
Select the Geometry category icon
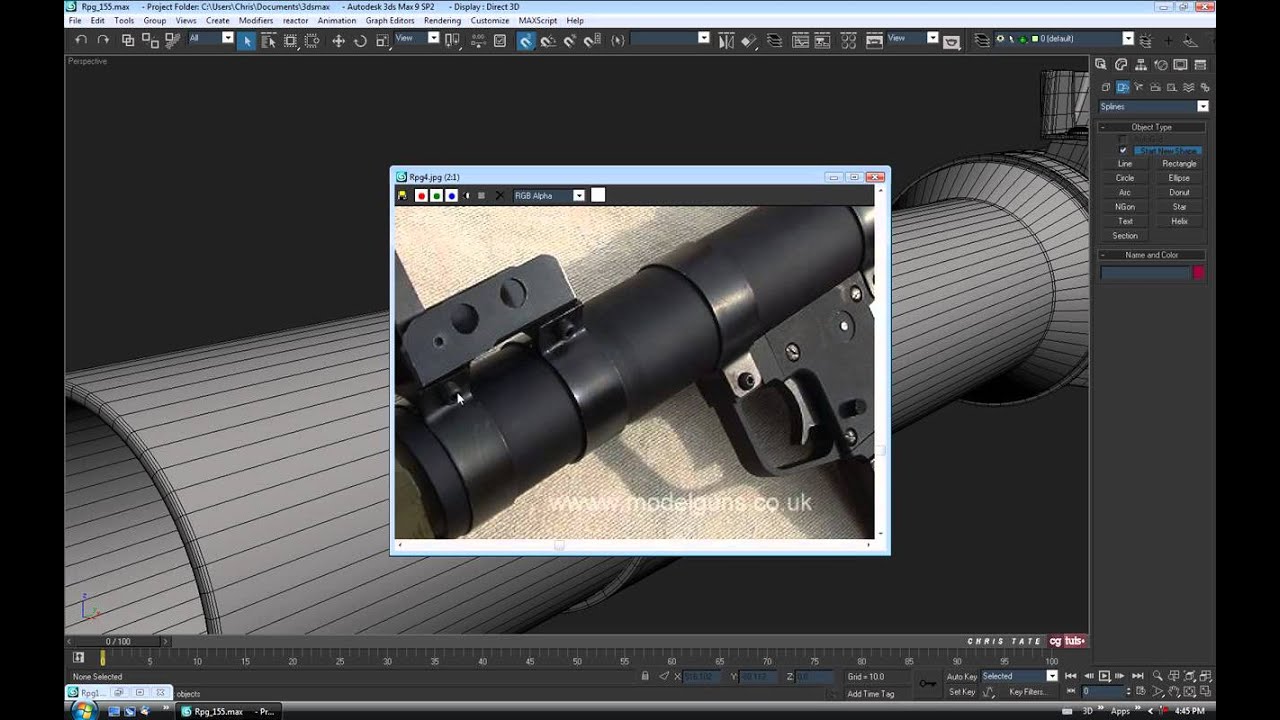(x=1106, y=88)
